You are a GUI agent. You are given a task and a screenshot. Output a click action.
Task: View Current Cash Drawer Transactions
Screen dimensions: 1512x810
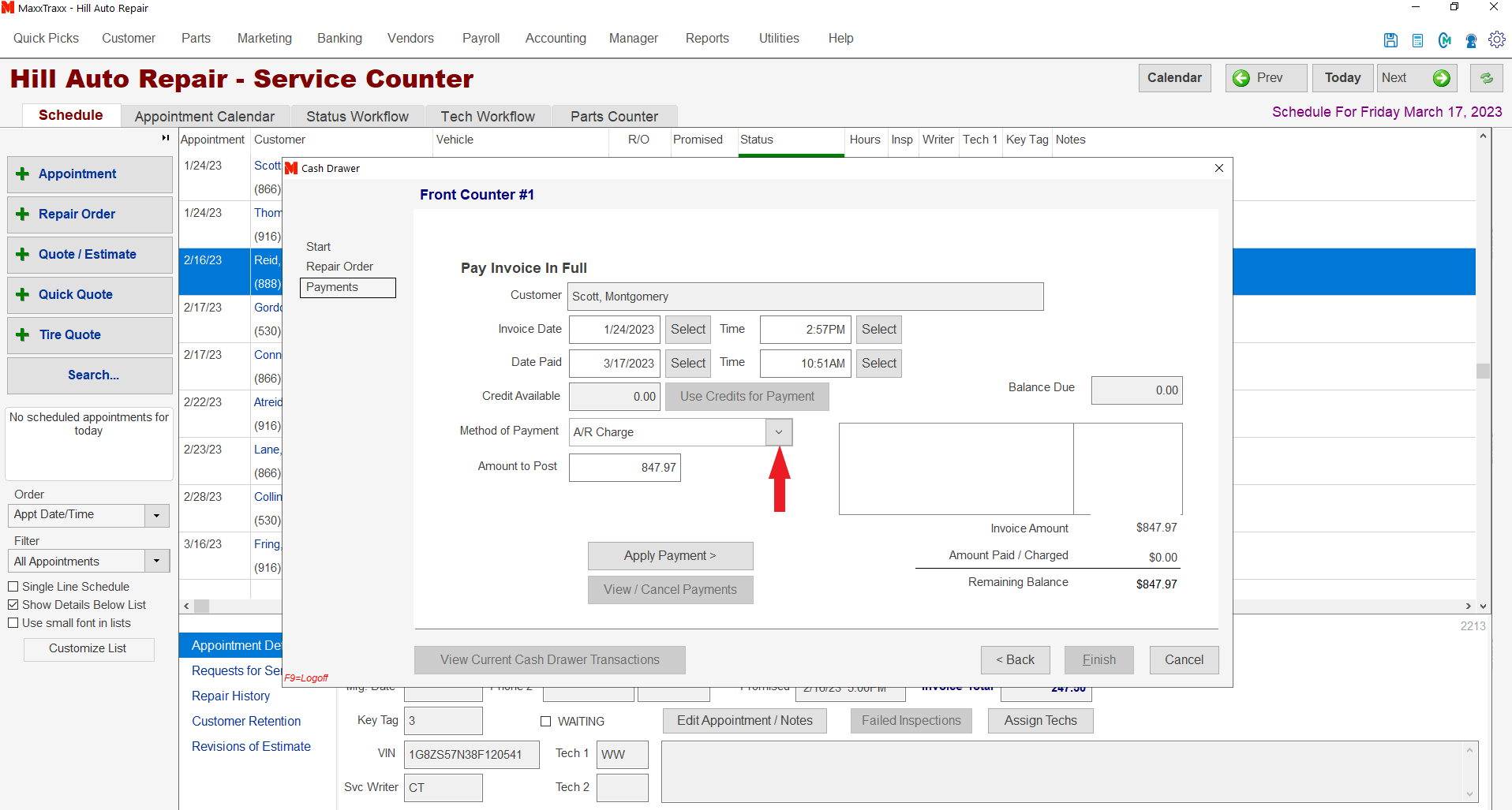(550, 660)
